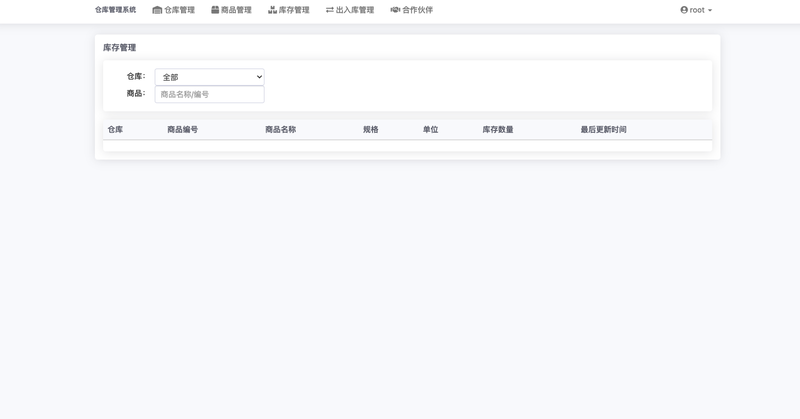Viewport: 800px width, 419px height.
Task: Open the 仓库管理 menu item
Action: click(x=173, y=10)
